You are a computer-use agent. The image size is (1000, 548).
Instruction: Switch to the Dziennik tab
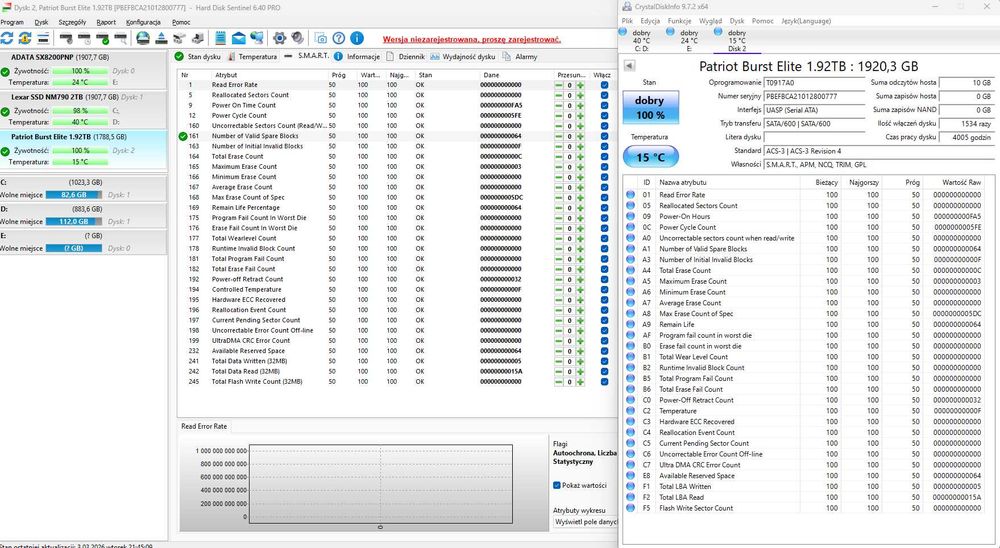tap(406, 57)
